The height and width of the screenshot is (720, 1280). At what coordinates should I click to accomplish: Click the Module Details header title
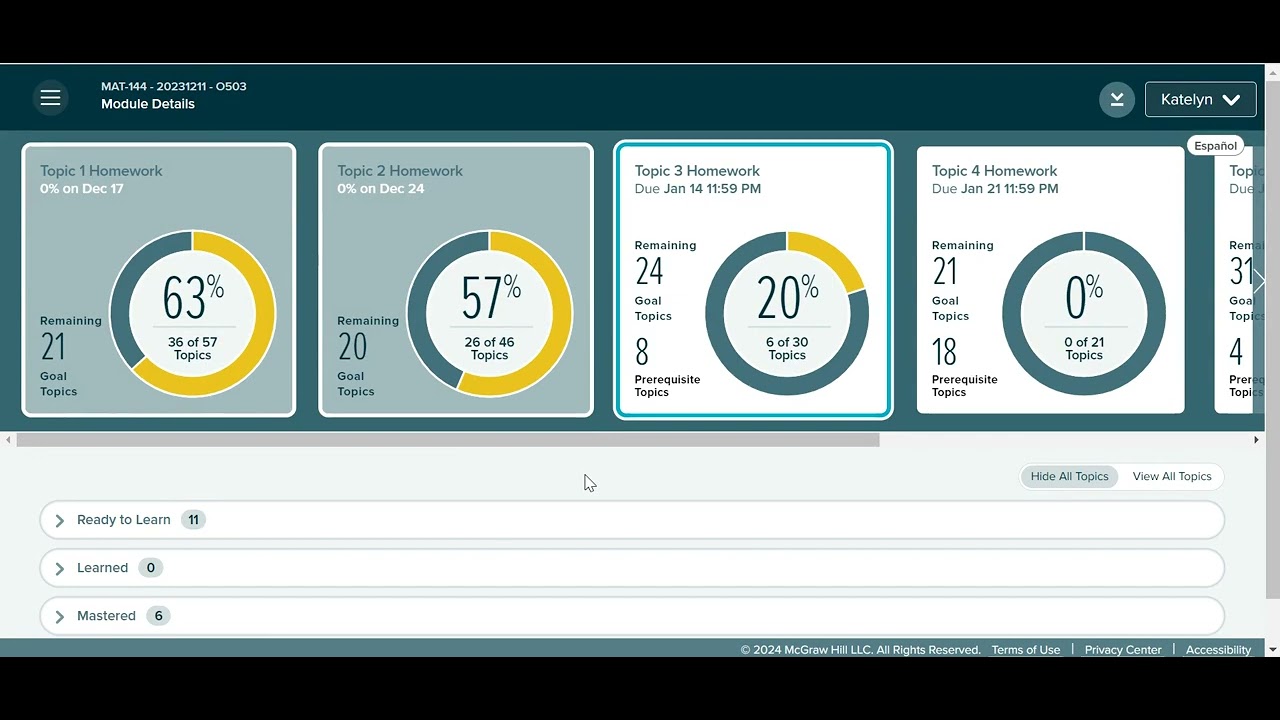tap(148, 104)
